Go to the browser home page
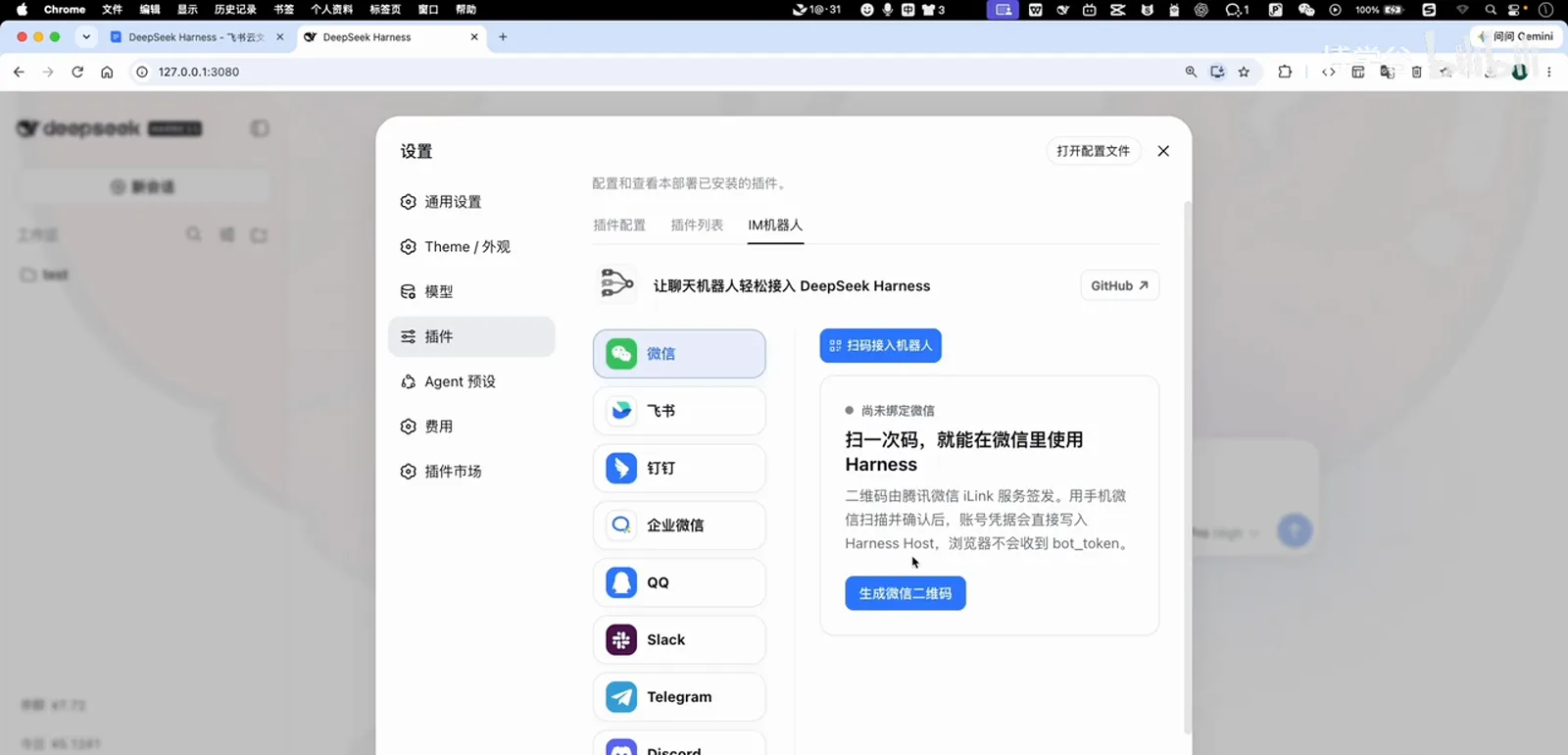The width and height of the screenshot is (1568, 755). point(107,72)
